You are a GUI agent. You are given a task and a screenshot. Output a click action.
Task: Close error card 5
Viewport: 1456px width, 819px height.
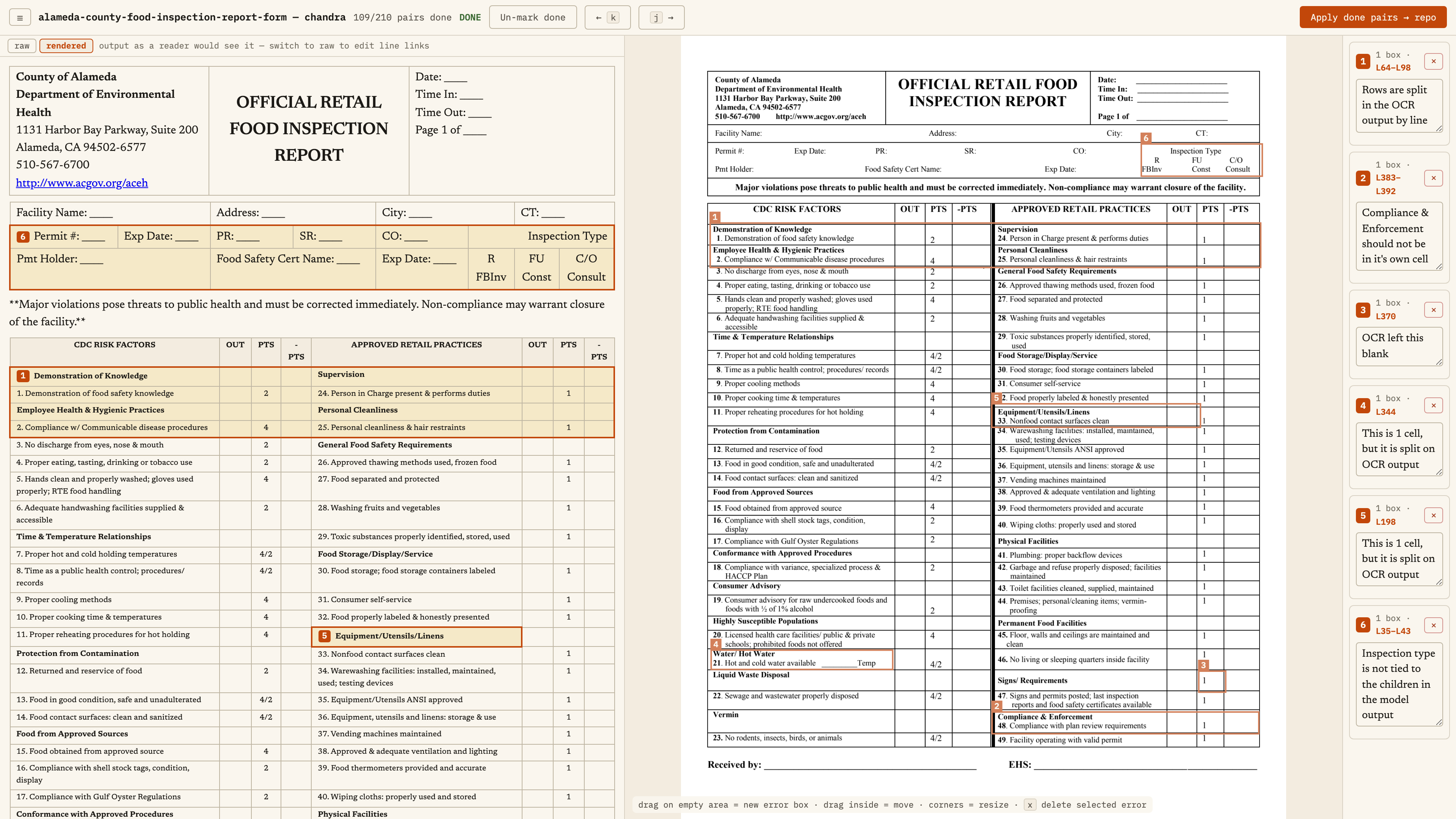click(x=1433, y=516)
